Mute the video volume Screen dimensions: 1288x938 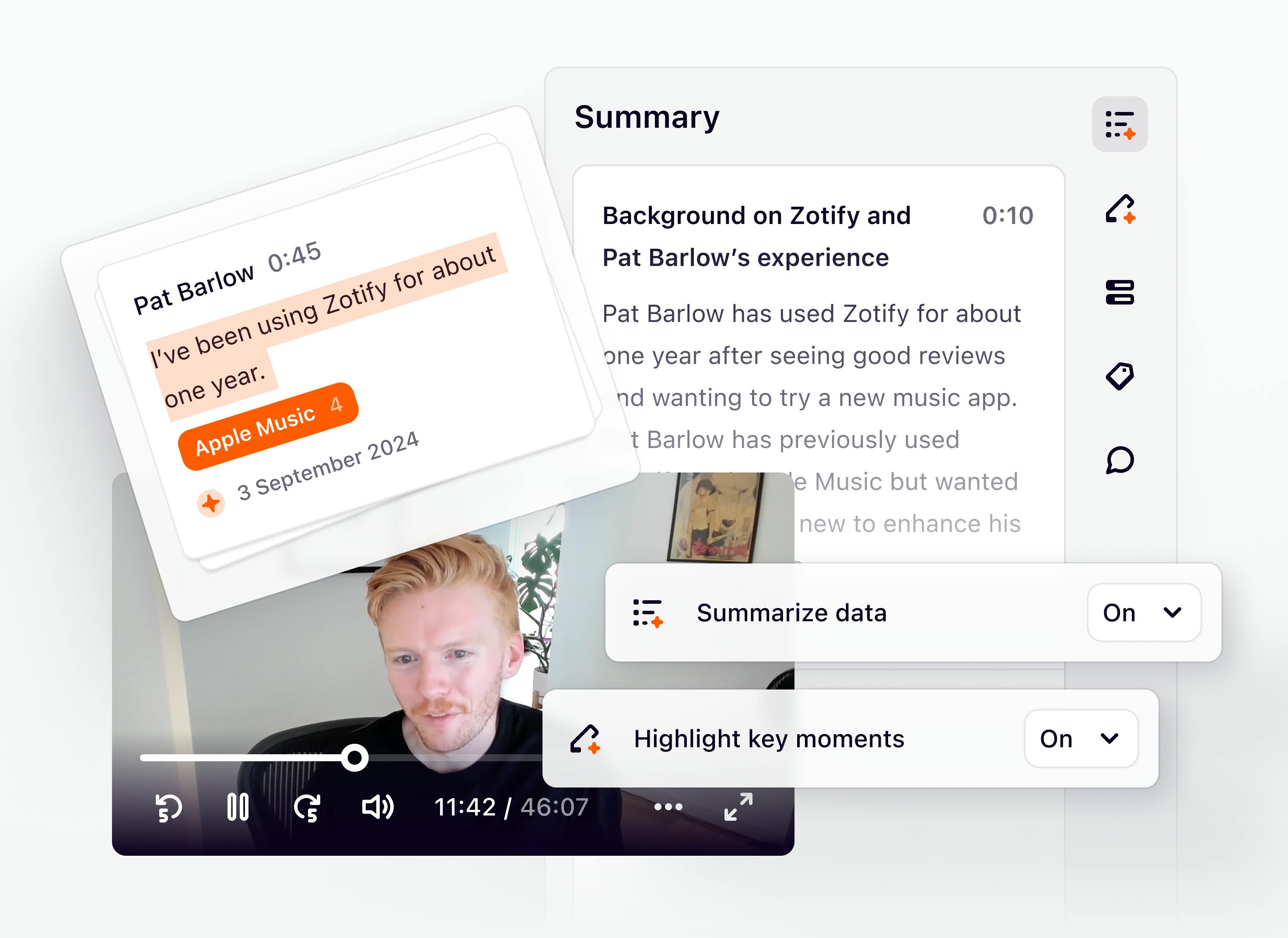pos(378,807)
